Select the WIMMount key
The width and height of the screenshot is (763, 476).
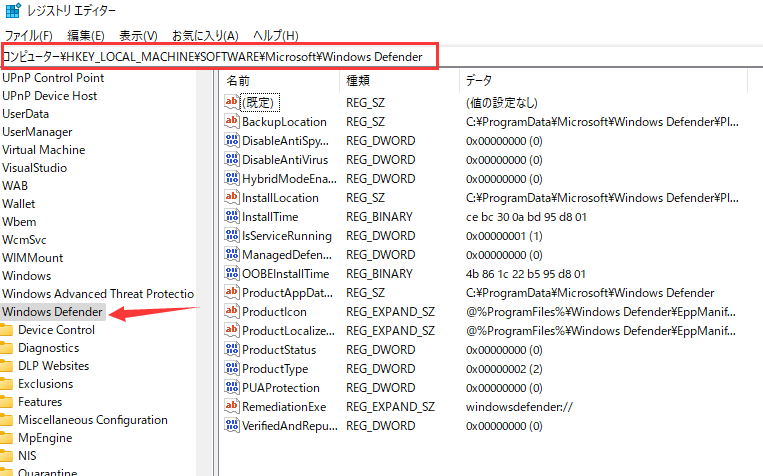coord(33,257)
